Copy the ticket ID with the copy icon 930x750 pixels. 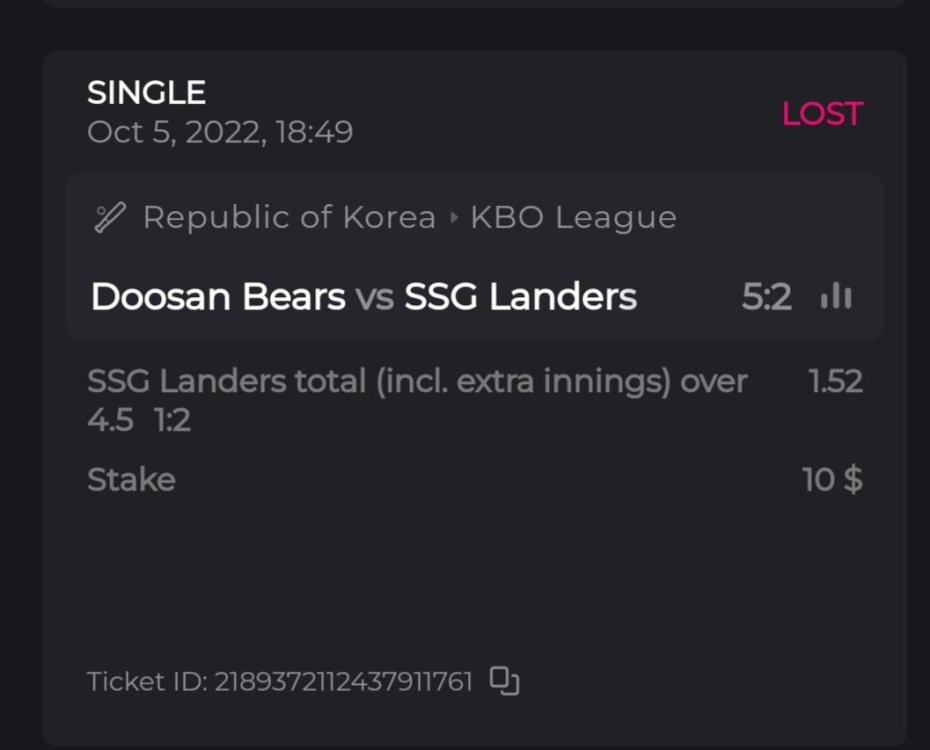coord(505,681)
